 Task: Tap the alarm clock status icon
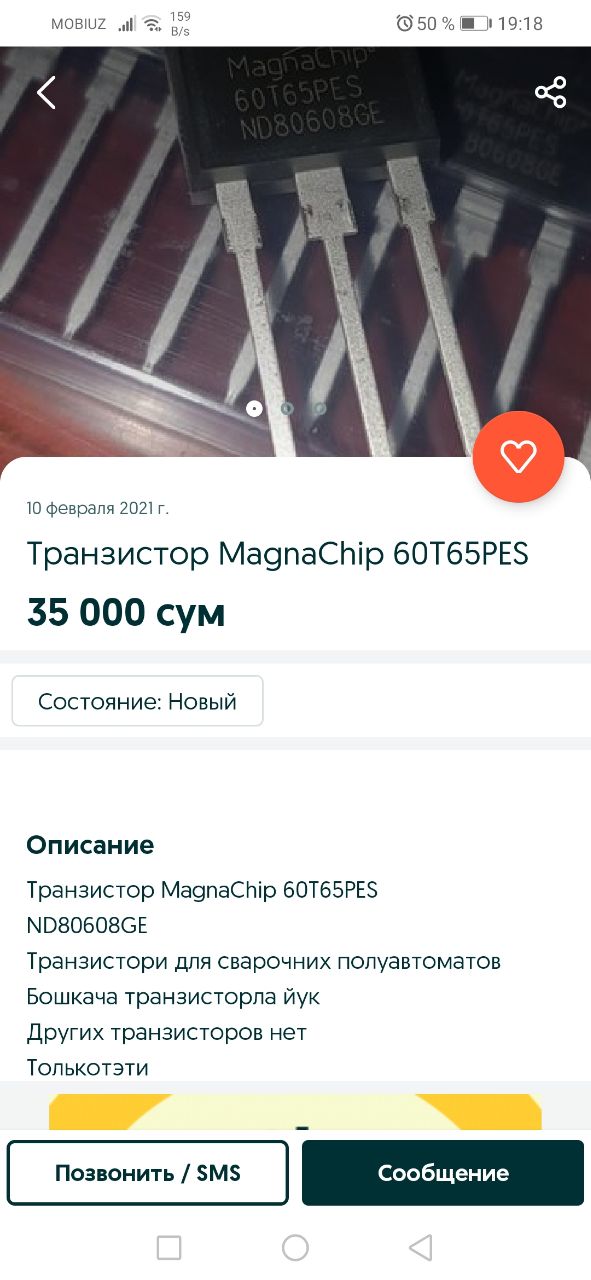point(404,23)
